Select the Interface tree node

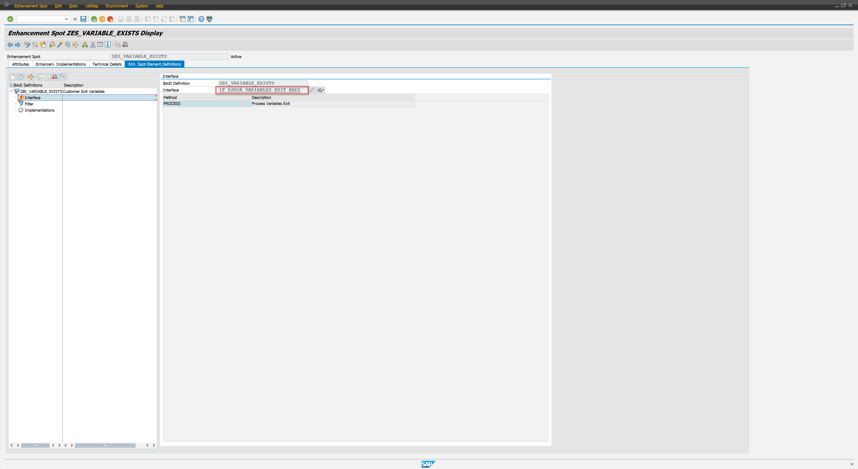click(x=32, y=97)
